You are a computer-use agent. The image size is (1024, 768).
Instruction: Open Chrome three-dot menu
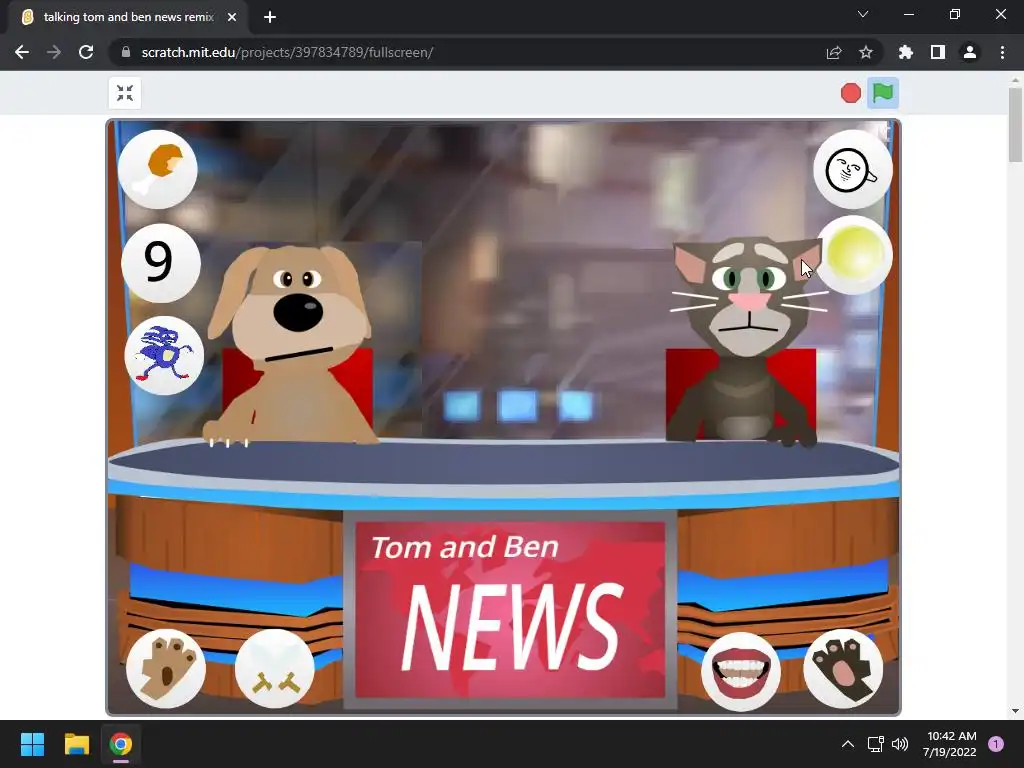click(1002, 52)
